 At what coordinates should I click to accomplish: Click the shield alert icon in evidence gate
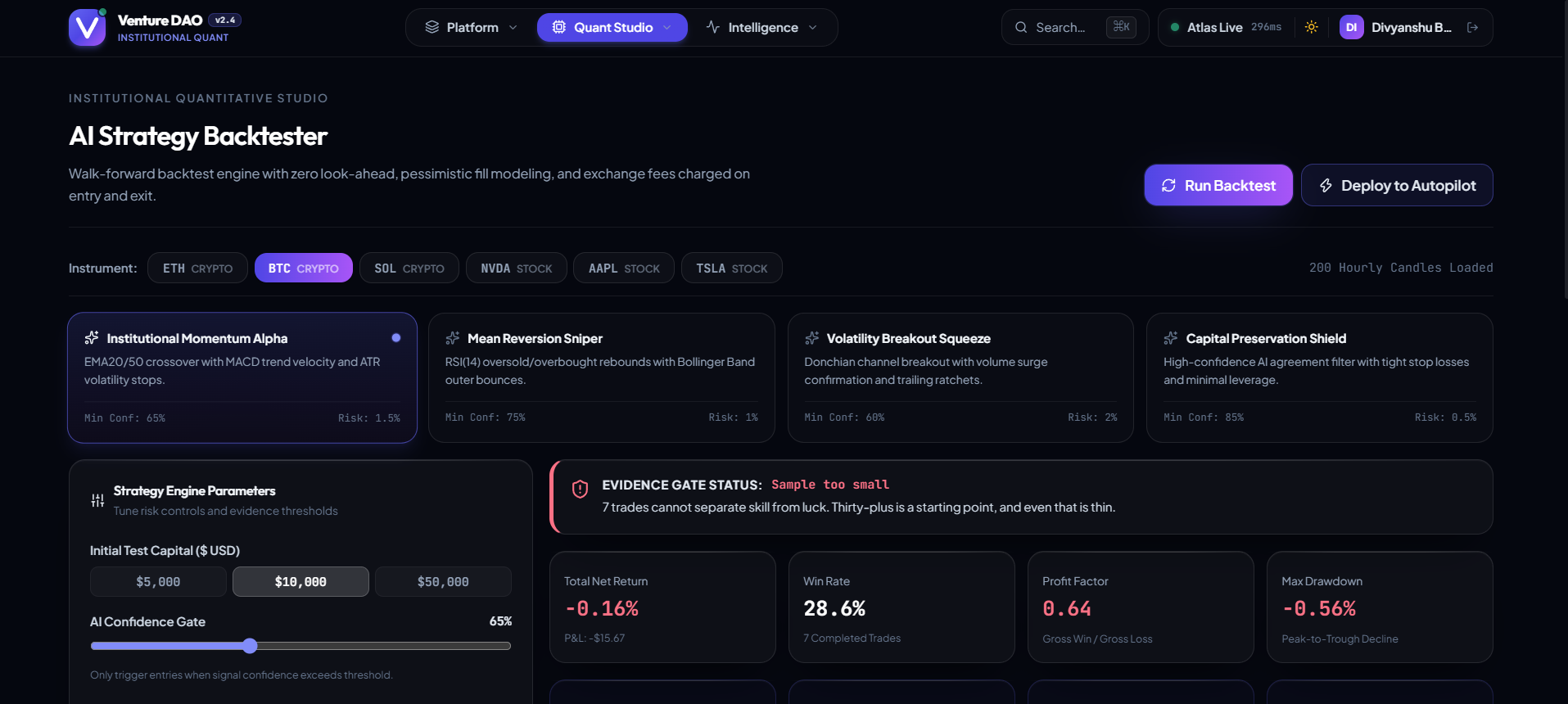580,490
